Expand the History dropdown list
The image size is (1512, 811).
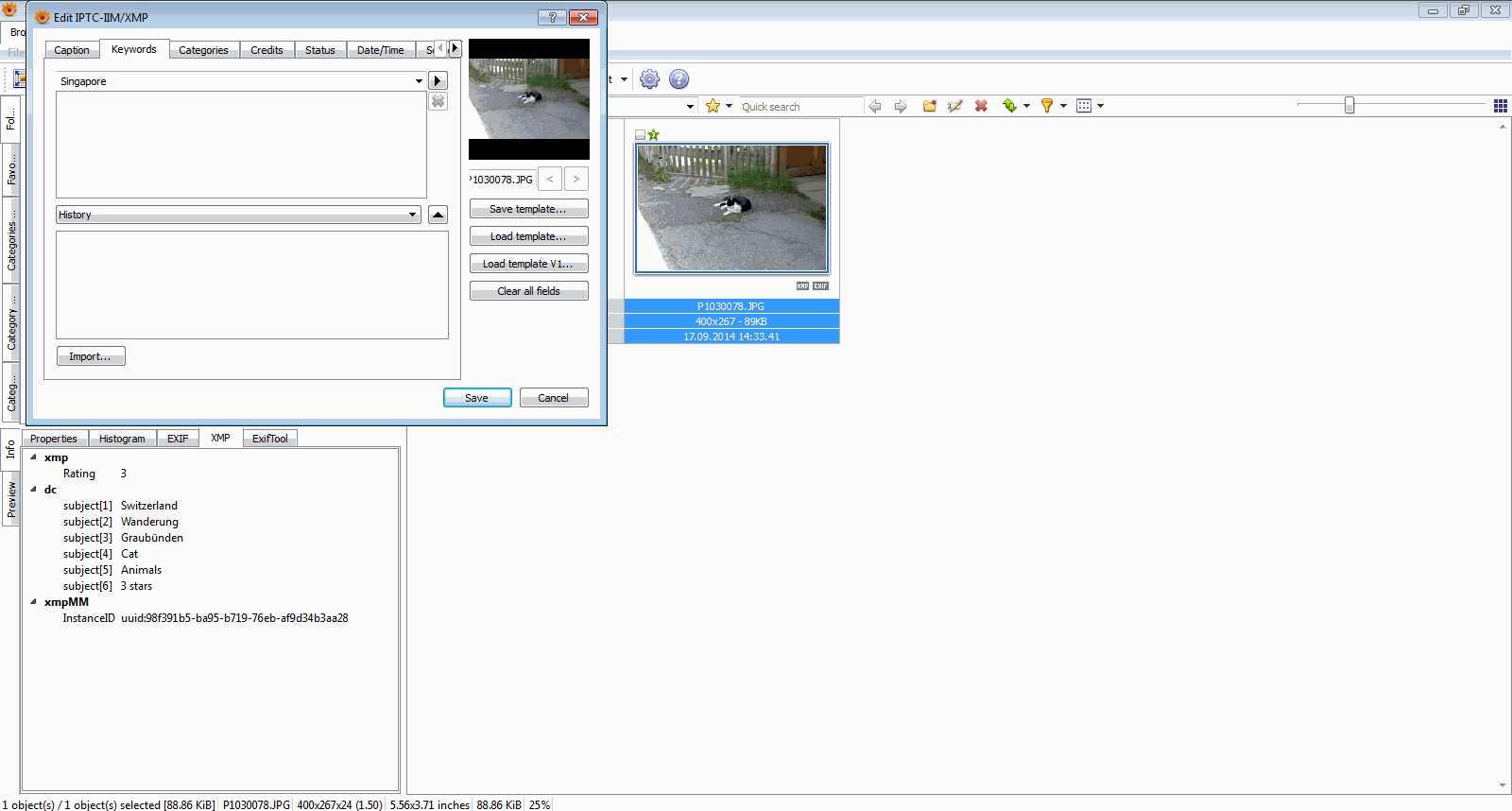click(x=412, y=215)
